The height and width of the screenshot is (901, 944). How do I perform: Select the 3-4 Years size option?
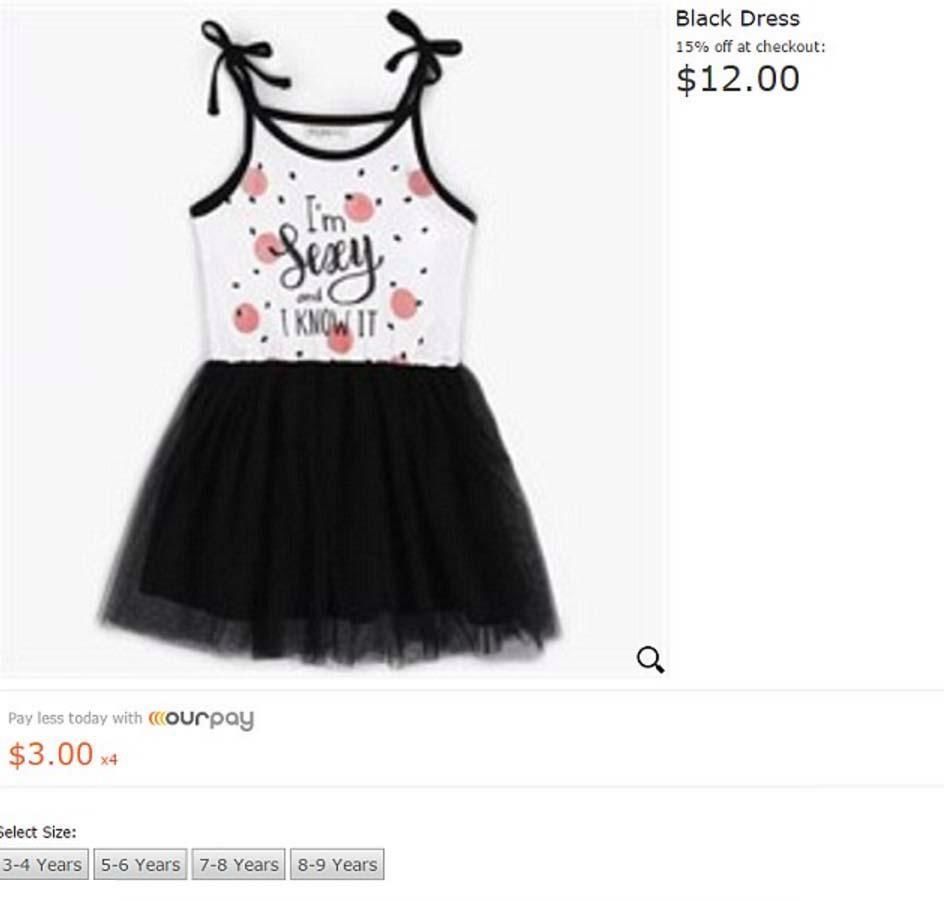(43, 864)
